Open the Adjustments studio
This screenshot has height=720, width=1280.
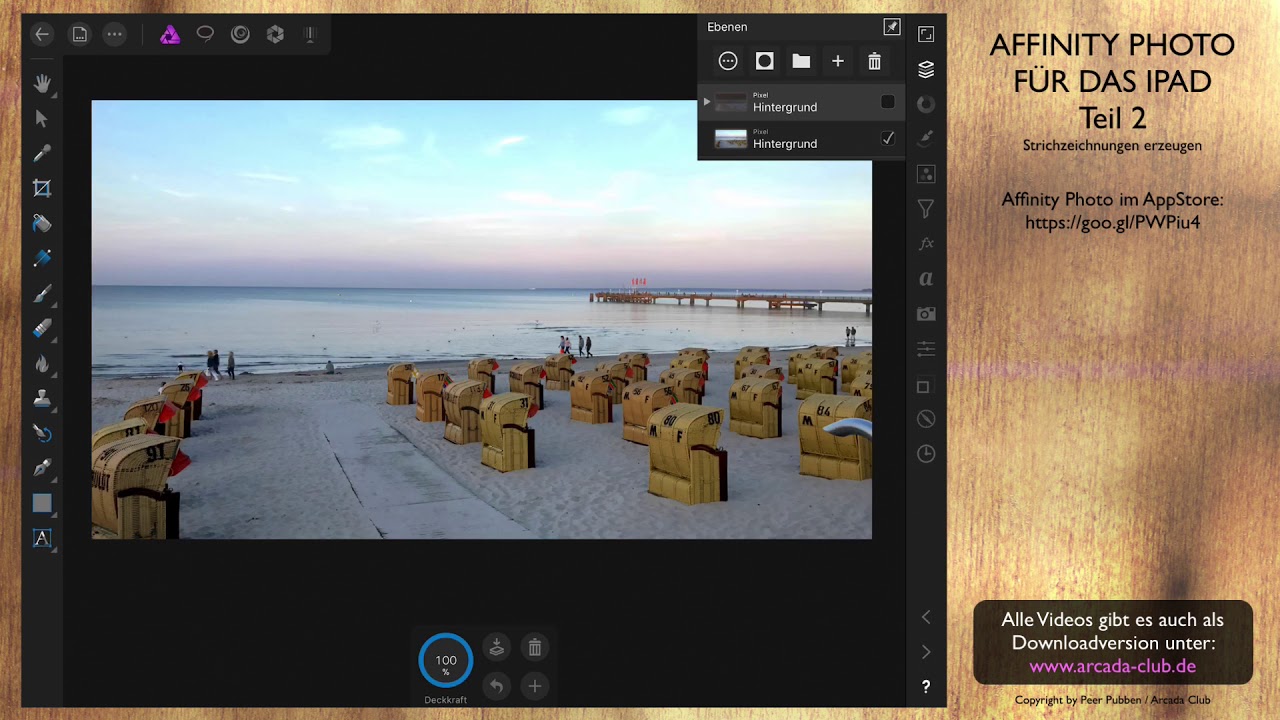click(x=926, y=174)
